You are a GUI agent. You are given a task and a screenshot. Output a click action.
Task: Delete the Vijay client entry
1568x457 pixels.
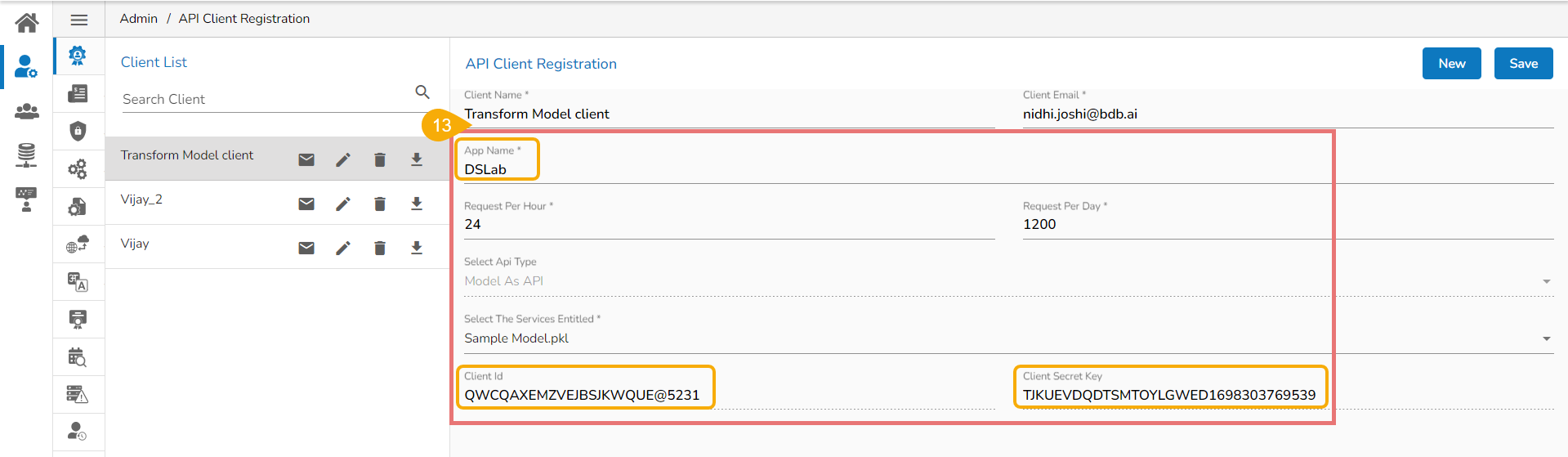tap(380, 248)
